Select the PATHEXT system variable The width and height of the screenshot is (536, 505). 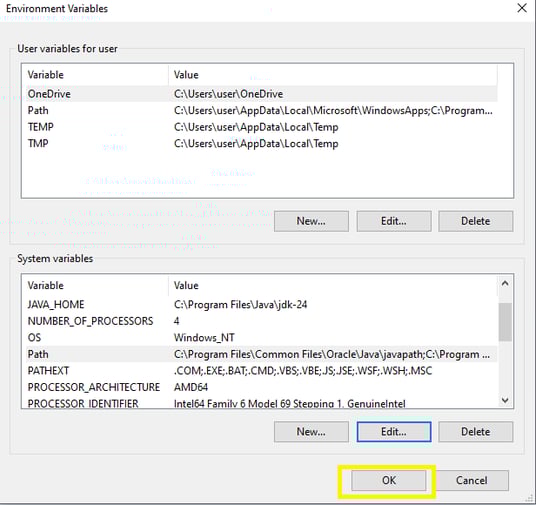click(x=262, y=371)
